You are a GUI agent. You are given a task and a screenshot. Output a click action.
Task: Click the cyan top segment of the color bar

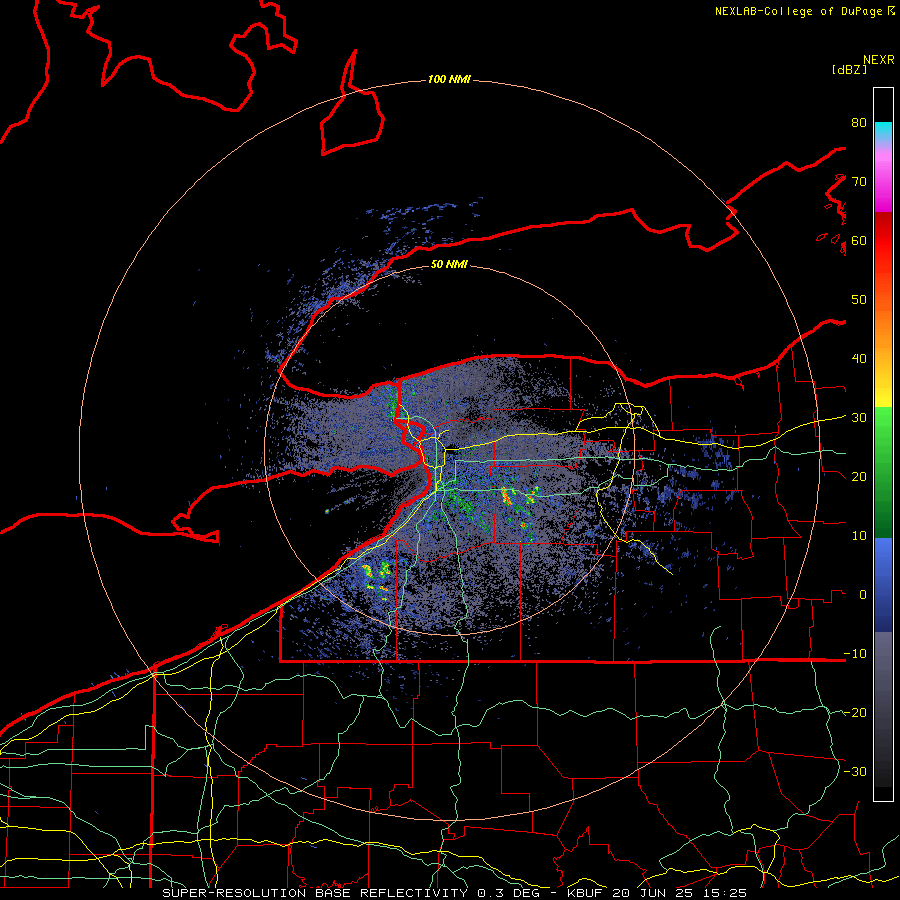tap(883, 131)
